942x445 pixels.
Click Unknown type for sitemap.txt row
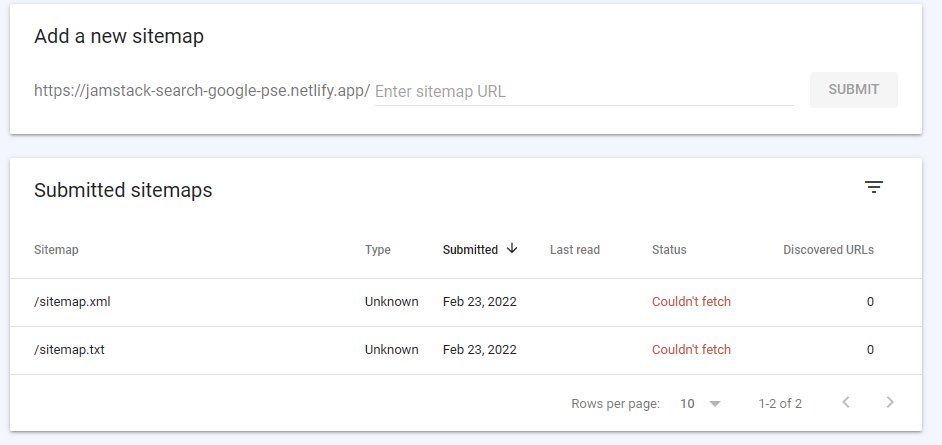(x=391, y=350)
